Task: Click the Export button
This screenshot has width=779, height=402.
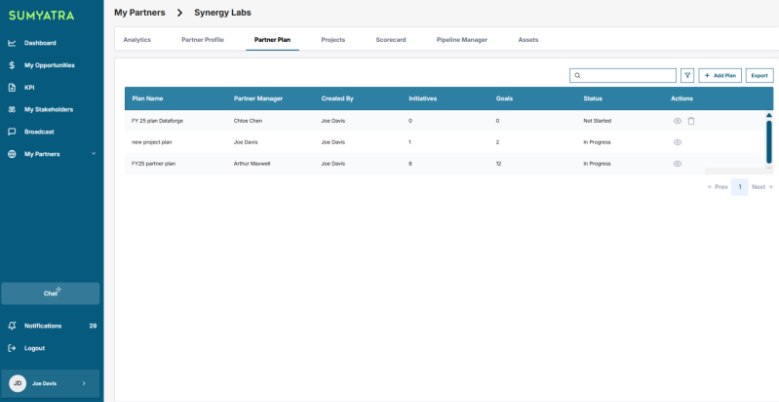Action: (x=760, y=75)
